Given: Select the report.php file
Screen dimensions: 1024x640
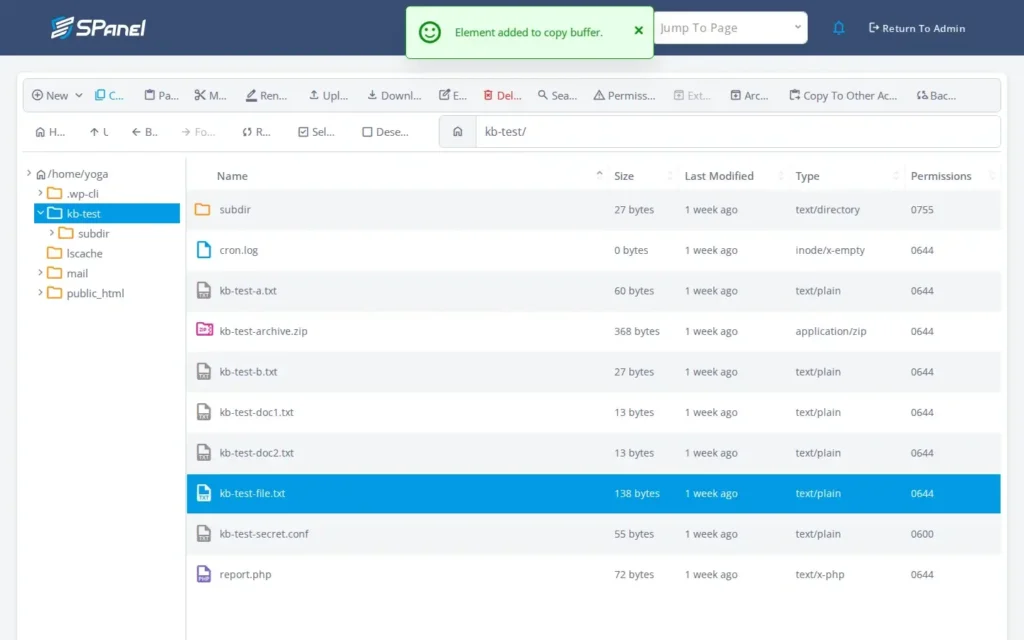Looking at the screenshot, I should pos(593,574).
